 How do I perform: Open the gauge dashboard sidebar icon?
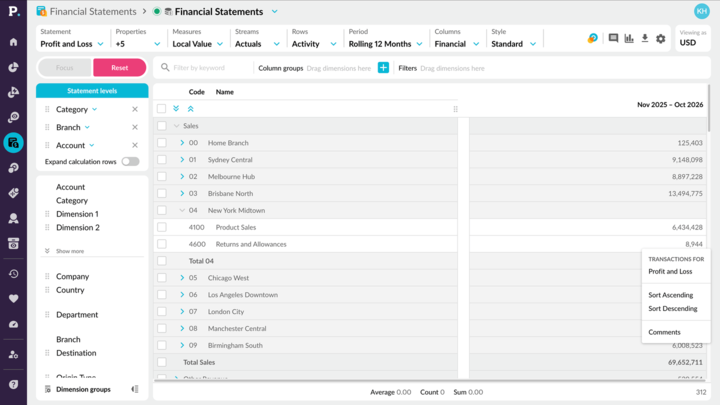(x=13, y=324)
